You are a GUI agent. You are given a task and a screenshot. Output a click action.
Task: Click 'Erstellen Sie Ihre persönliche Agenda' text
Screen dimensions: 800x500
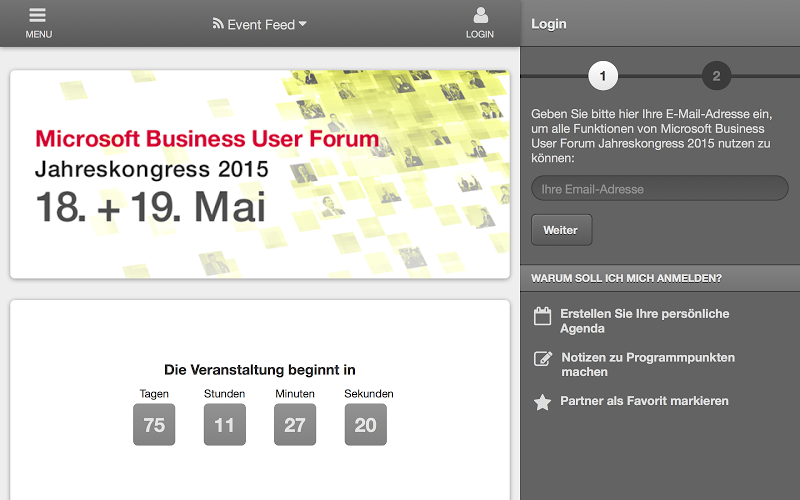pyautogui.click(x=644, y=321)
